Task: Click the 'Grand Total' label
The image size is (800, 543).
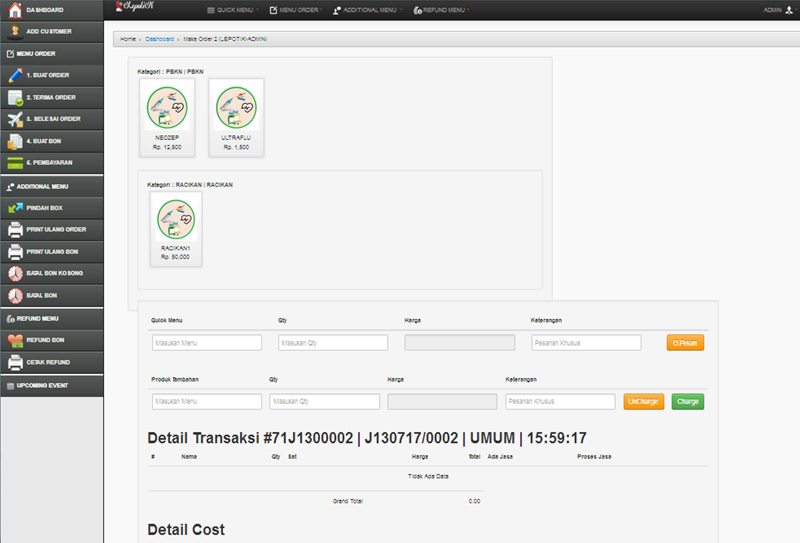Action: click(x=347, y=501)
